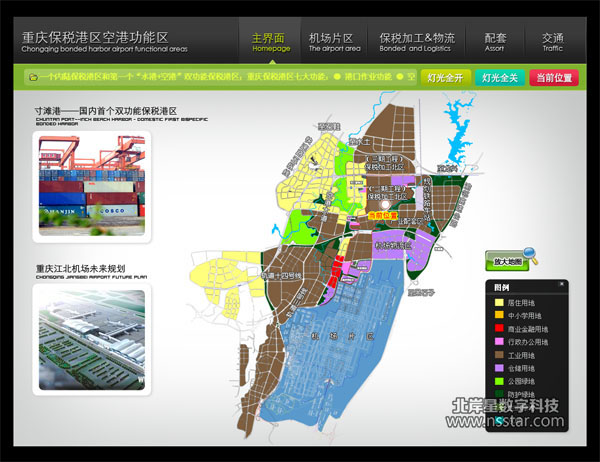The height and width of the screenshot is (462, 600).
Task: Click the red 商业金融用地 legend swatch
Action: [x=499, y=328]
